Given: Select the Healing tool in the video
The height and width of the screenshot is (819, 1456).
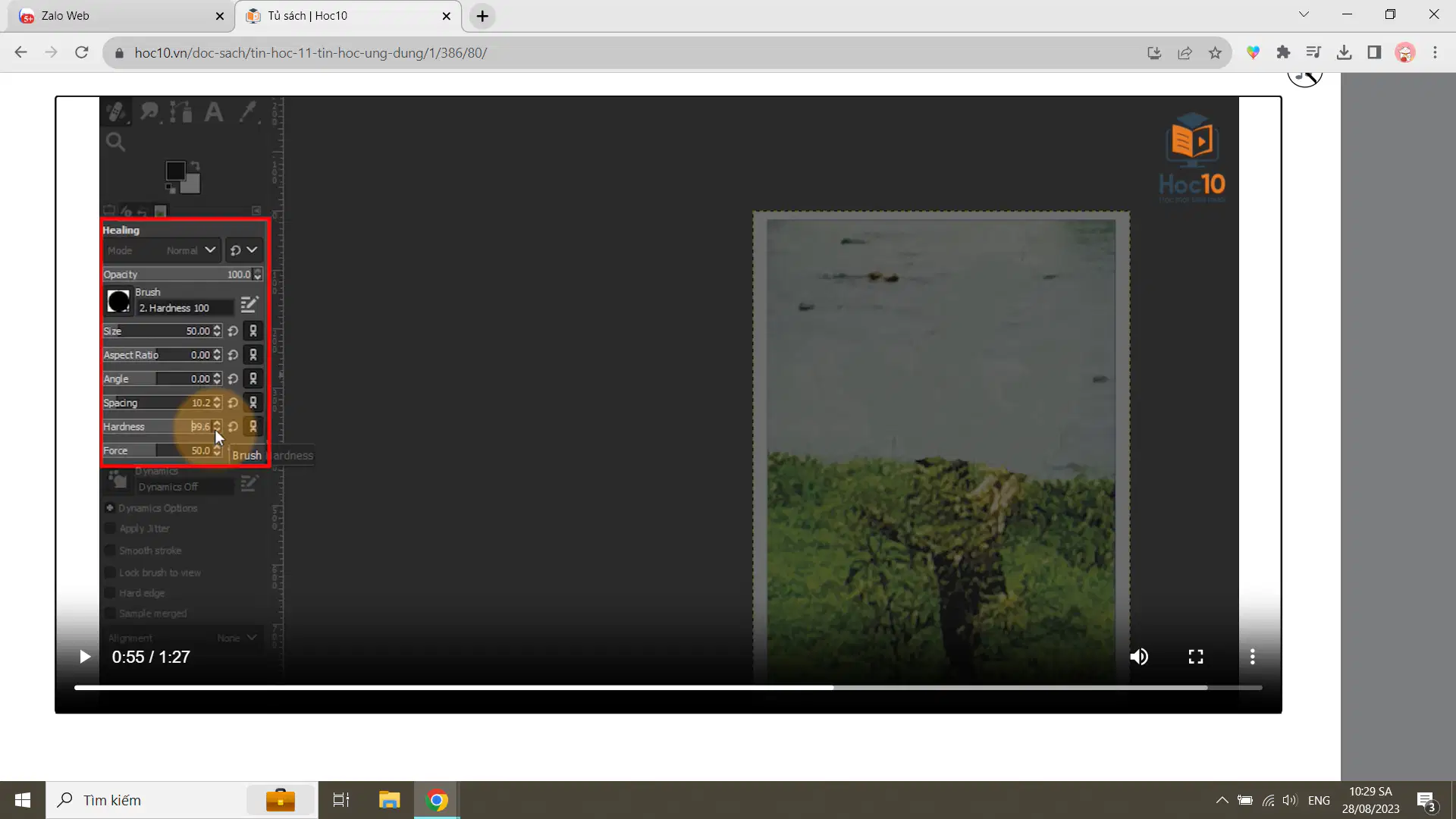Looking at the screenshot, I should (116, 112).
